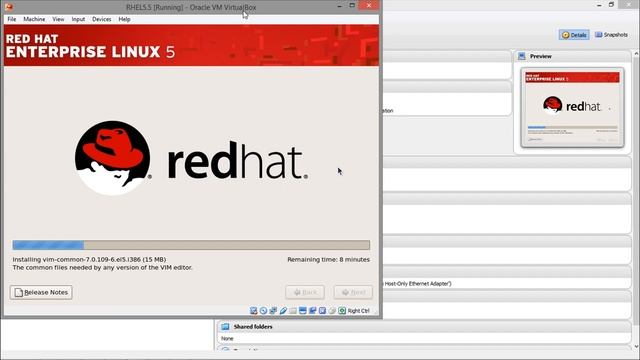The width and height of the screenshot is (640, 360).
Task: Switch to Snapshots view in VirtualBox Manager
Action: coord(611,35)
